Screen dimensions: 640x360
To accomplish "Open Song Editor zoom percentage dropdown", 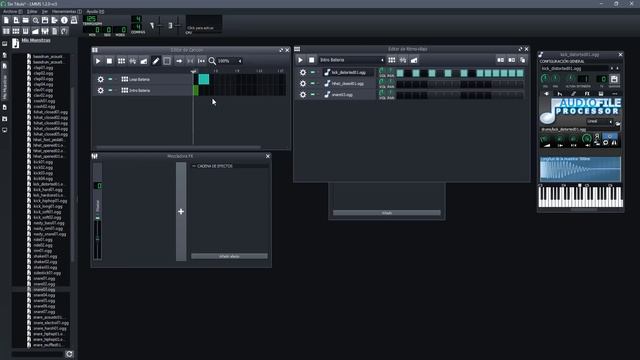I will tap(230, 61).
